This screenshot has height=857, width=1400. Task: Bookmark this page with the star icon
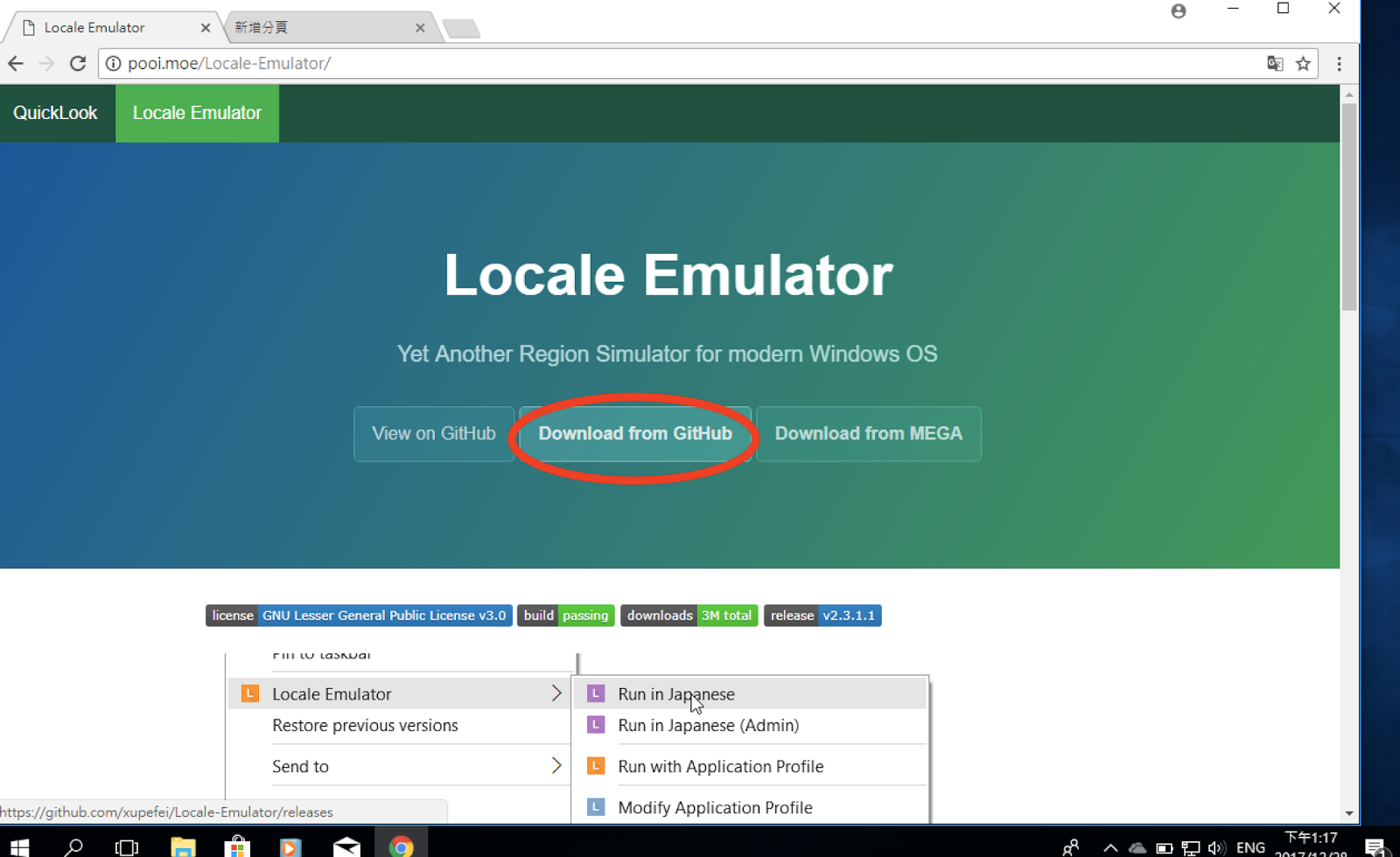[x=1303, y=63]
